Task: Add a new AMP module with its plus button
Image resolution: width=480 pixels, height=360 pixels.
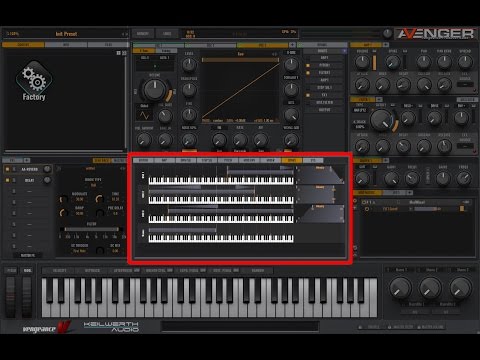Action: click(386, 45)
